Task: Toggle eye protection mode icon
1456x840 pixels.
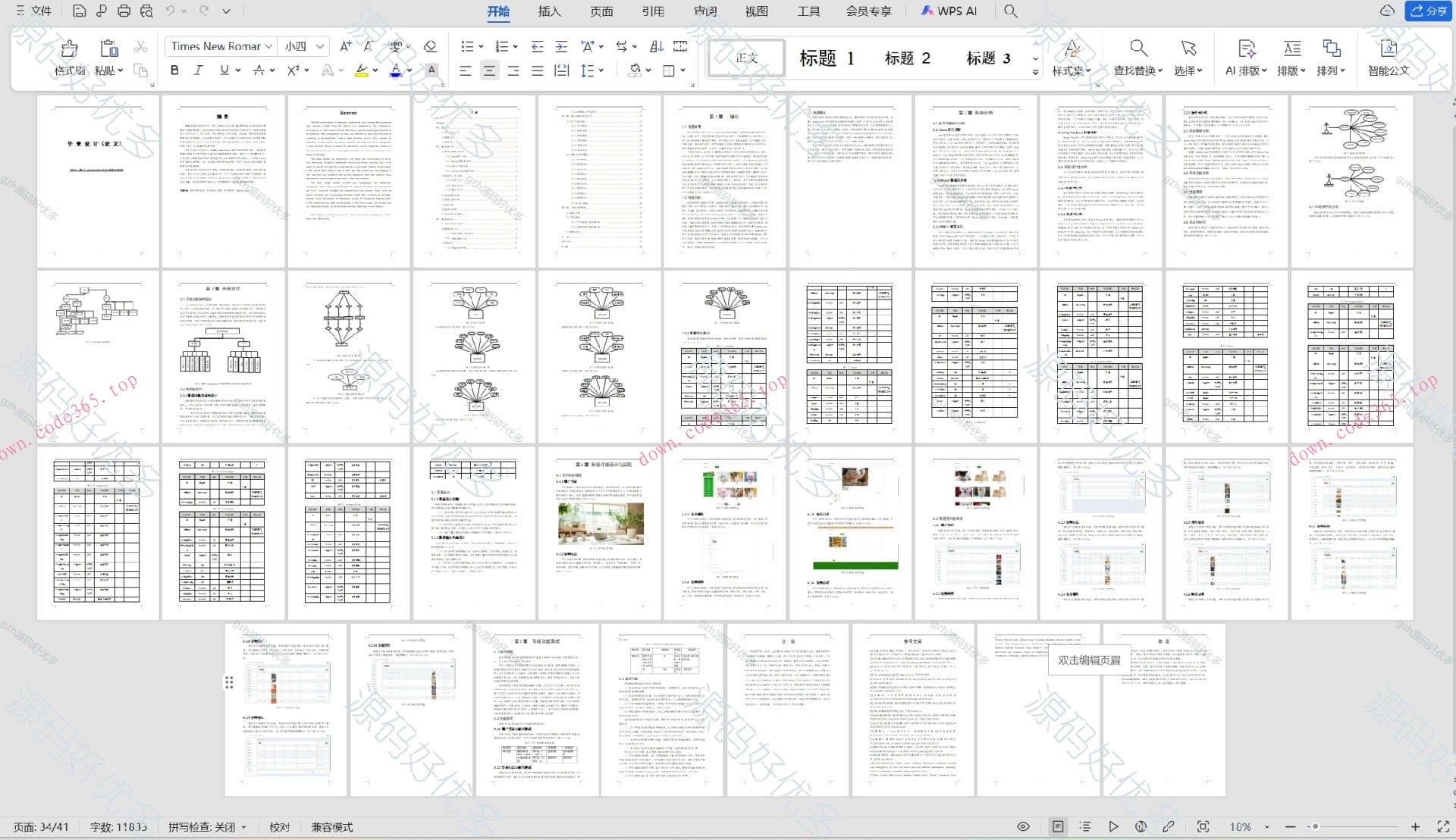Action: pos(1023,826)
